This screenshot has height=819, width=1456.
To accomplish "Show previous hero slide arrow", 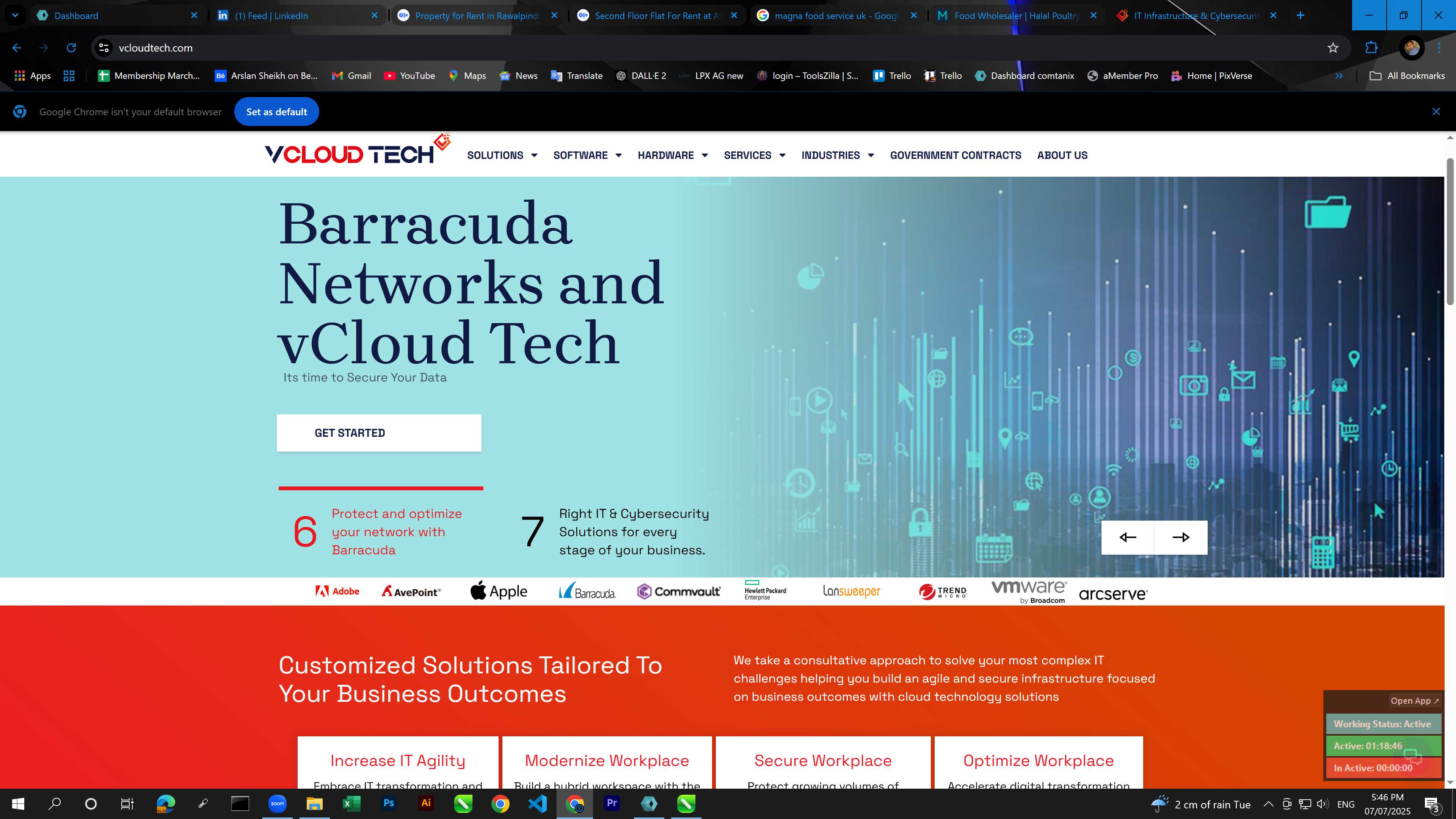I will point(1128,538).
